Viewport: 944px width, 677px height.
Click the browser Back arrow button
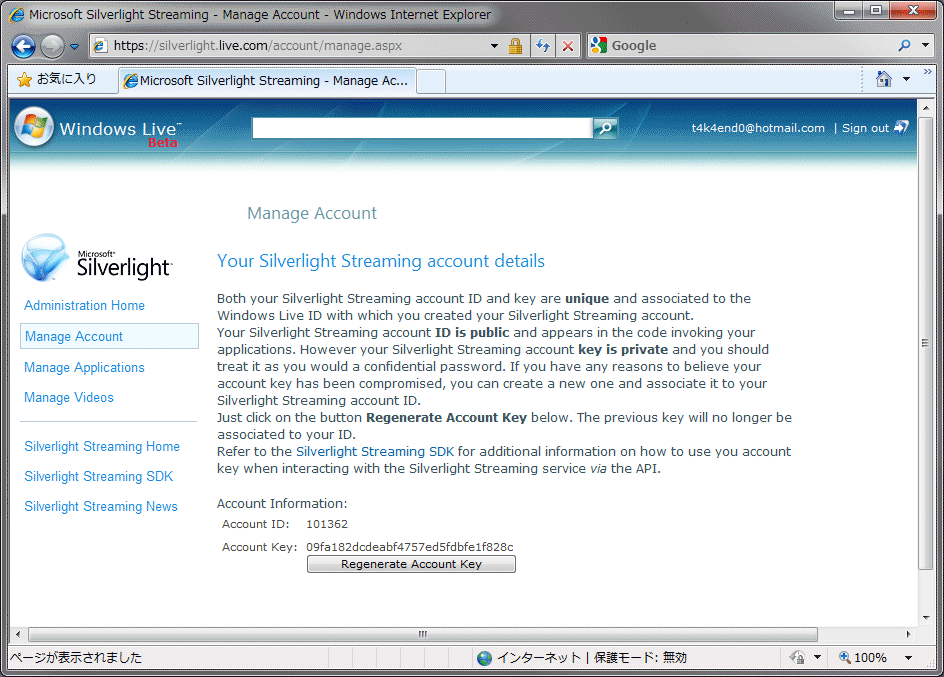(24, 46)
